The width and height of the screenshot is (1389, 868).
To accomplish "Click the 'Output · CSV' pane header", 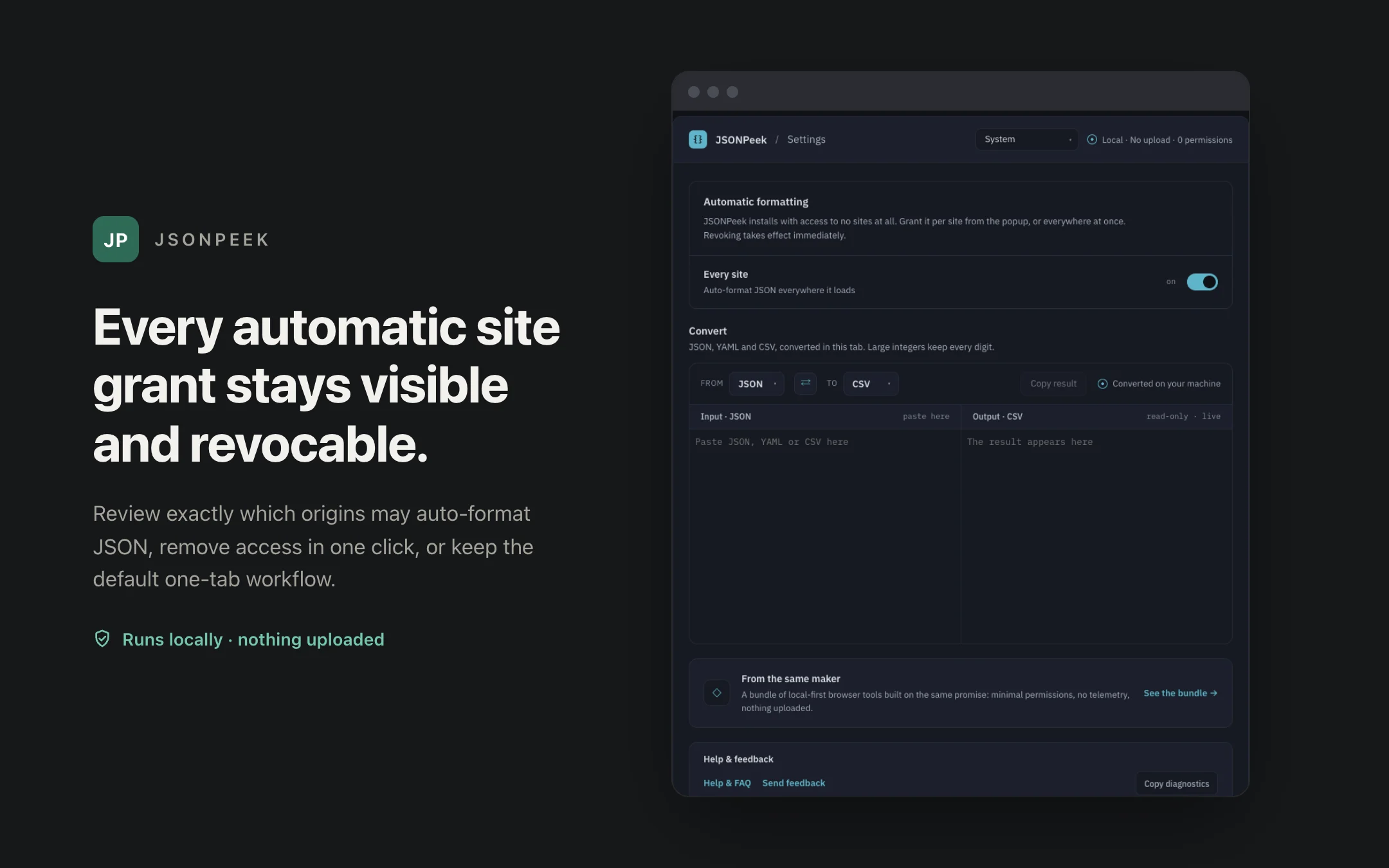I will pos(997,417).
